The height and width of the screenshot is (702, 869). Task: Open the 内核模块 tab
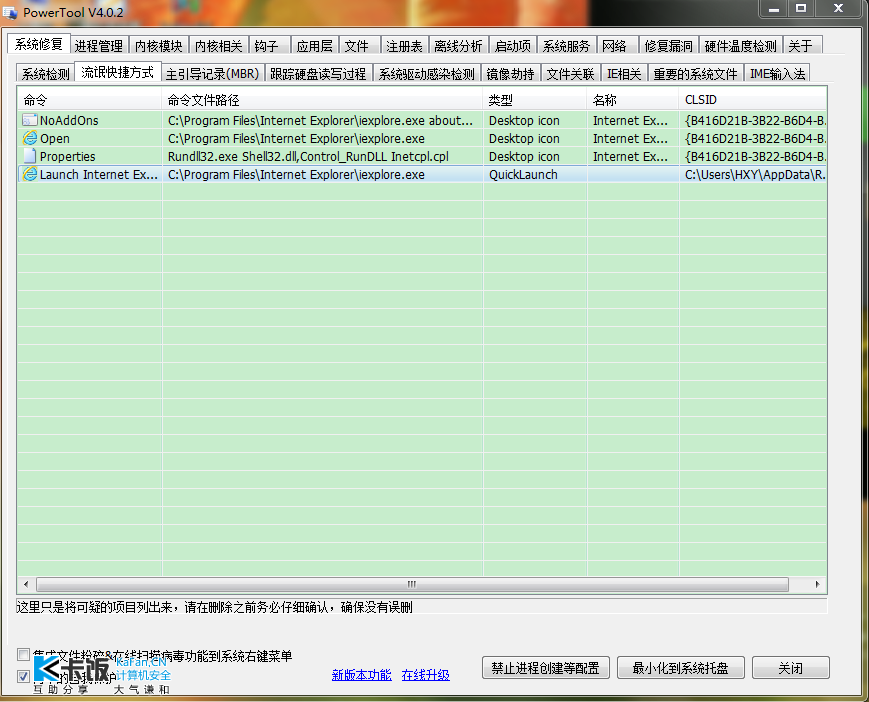[x=159, y=46]
